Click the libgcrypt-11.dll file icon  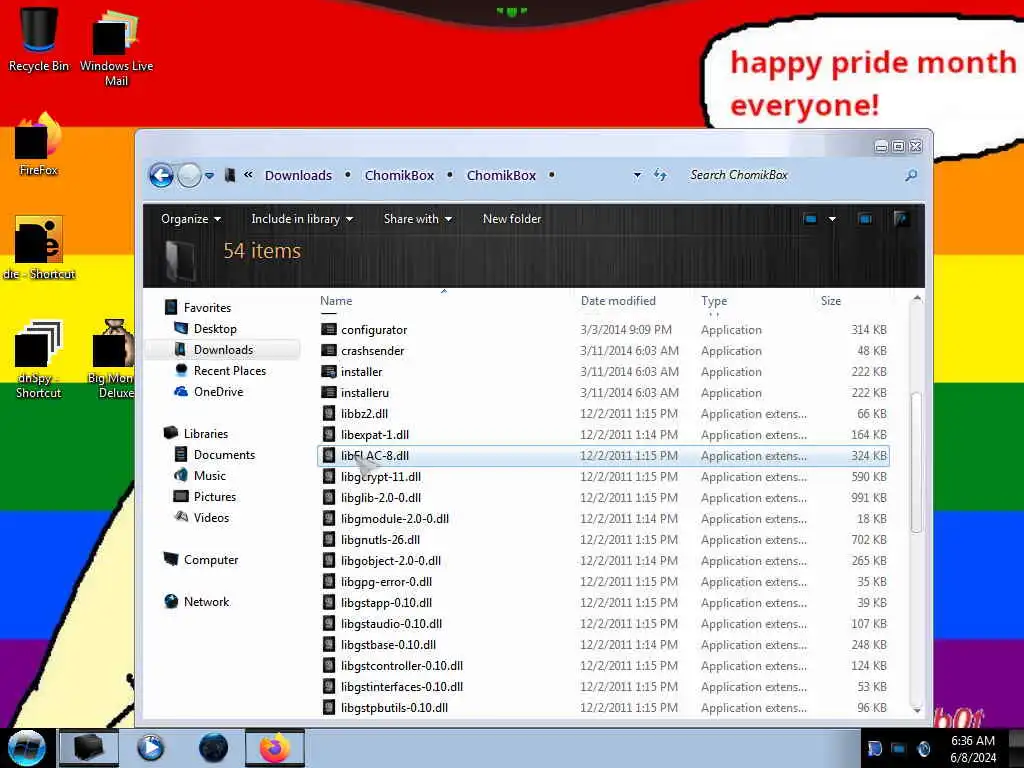329,477
